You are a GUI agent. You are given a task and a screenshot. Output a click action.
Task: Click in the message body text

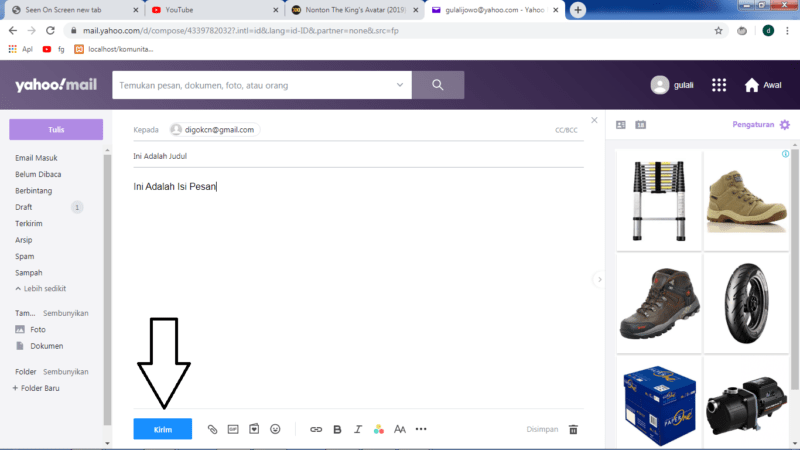point(175,187)
